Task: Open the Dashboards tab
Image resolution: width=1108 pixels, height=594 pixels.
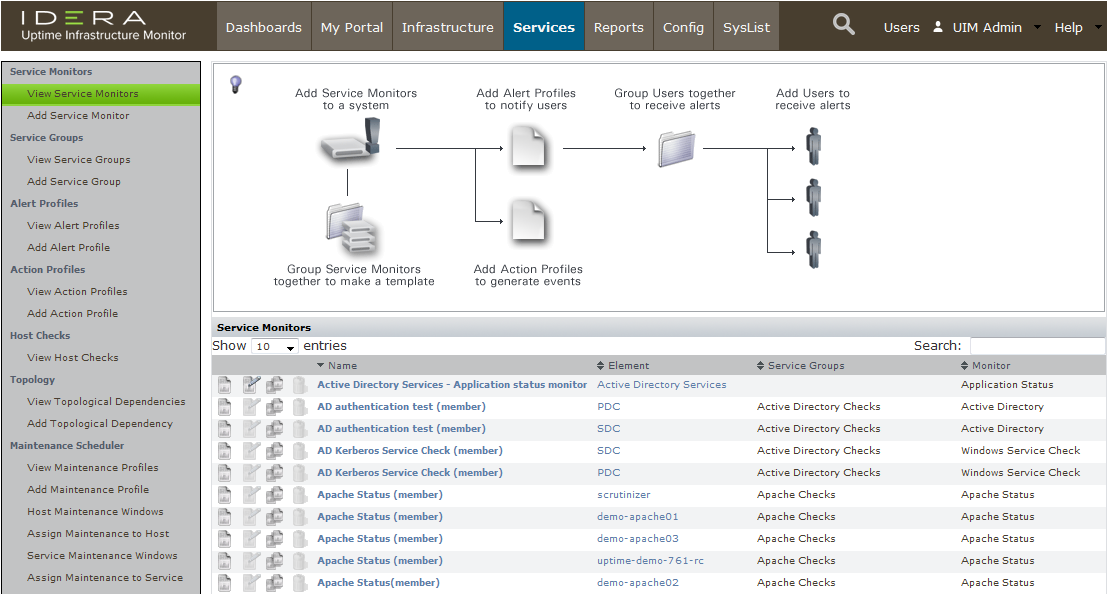Action: click(x=264, y=27)
